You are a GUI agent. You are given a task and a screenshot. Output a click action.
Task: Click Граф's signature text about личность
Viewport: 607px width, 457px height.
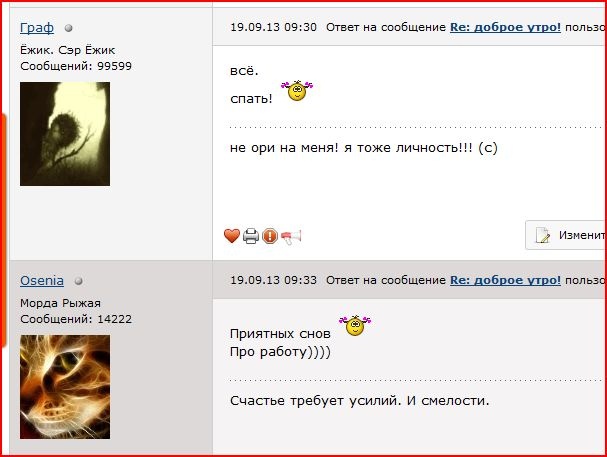pyautogui.click(x=364, y=148)
